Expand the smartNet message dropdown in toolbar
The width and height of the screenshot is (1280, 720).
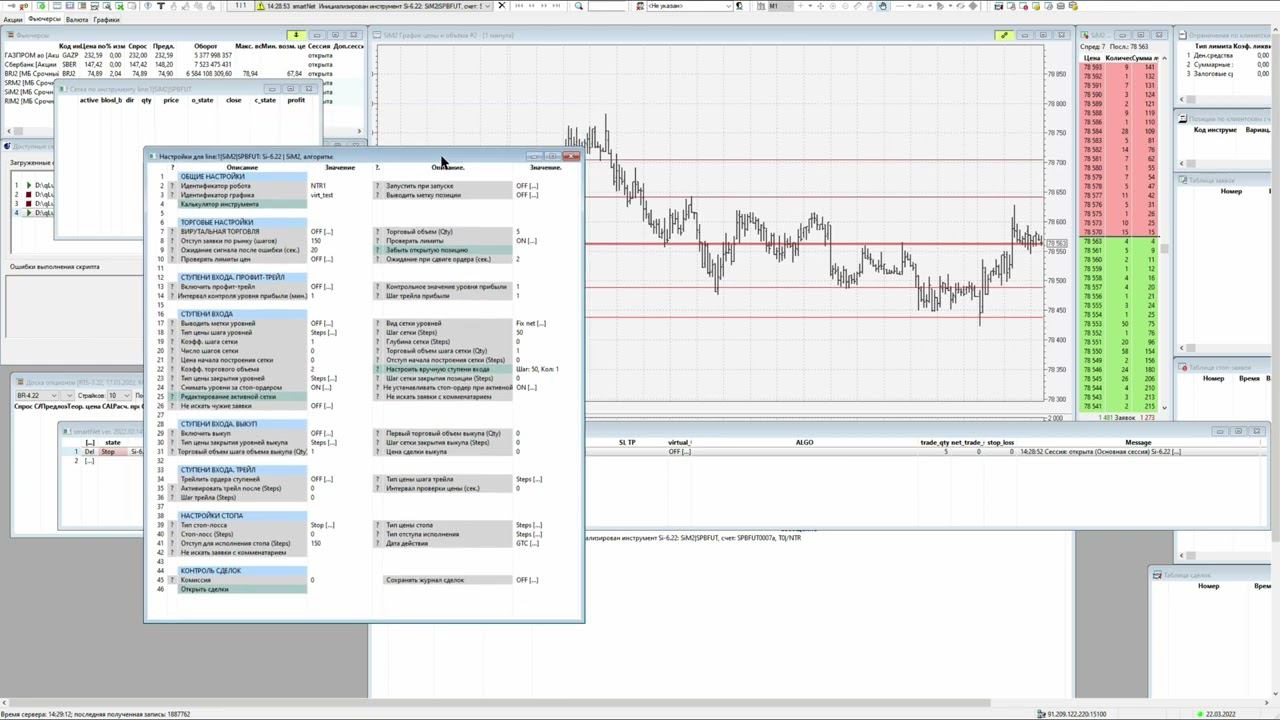(x=488, y=6)
